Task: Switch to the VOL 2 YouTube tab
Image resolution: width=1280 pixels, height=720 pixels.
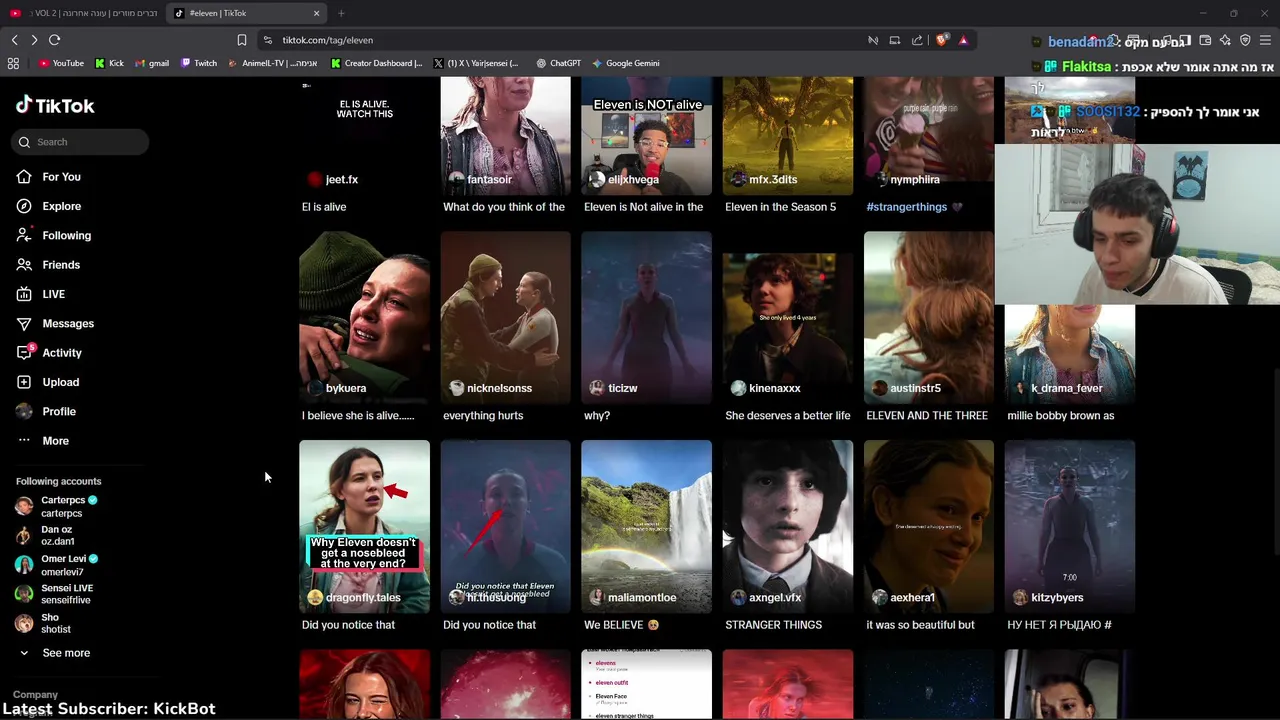Action: coord(84,13)
